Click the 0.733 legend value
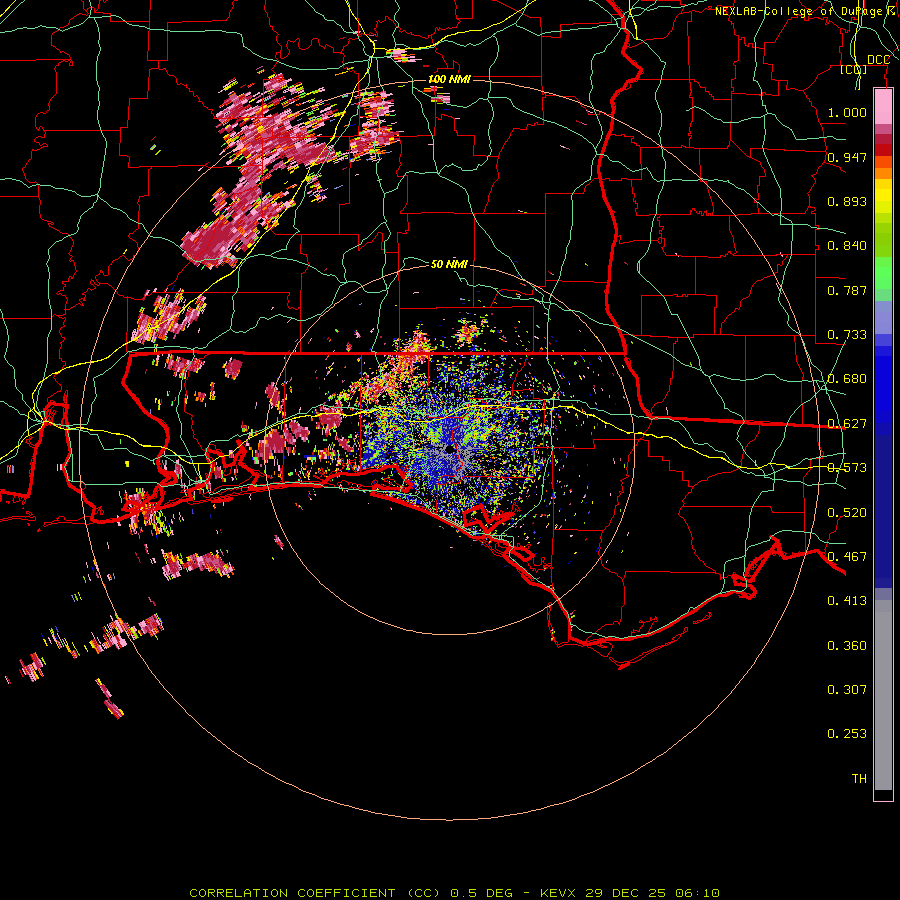Image resolution: width=900 pixels, height=900 pixels. (x=847, y=335)
